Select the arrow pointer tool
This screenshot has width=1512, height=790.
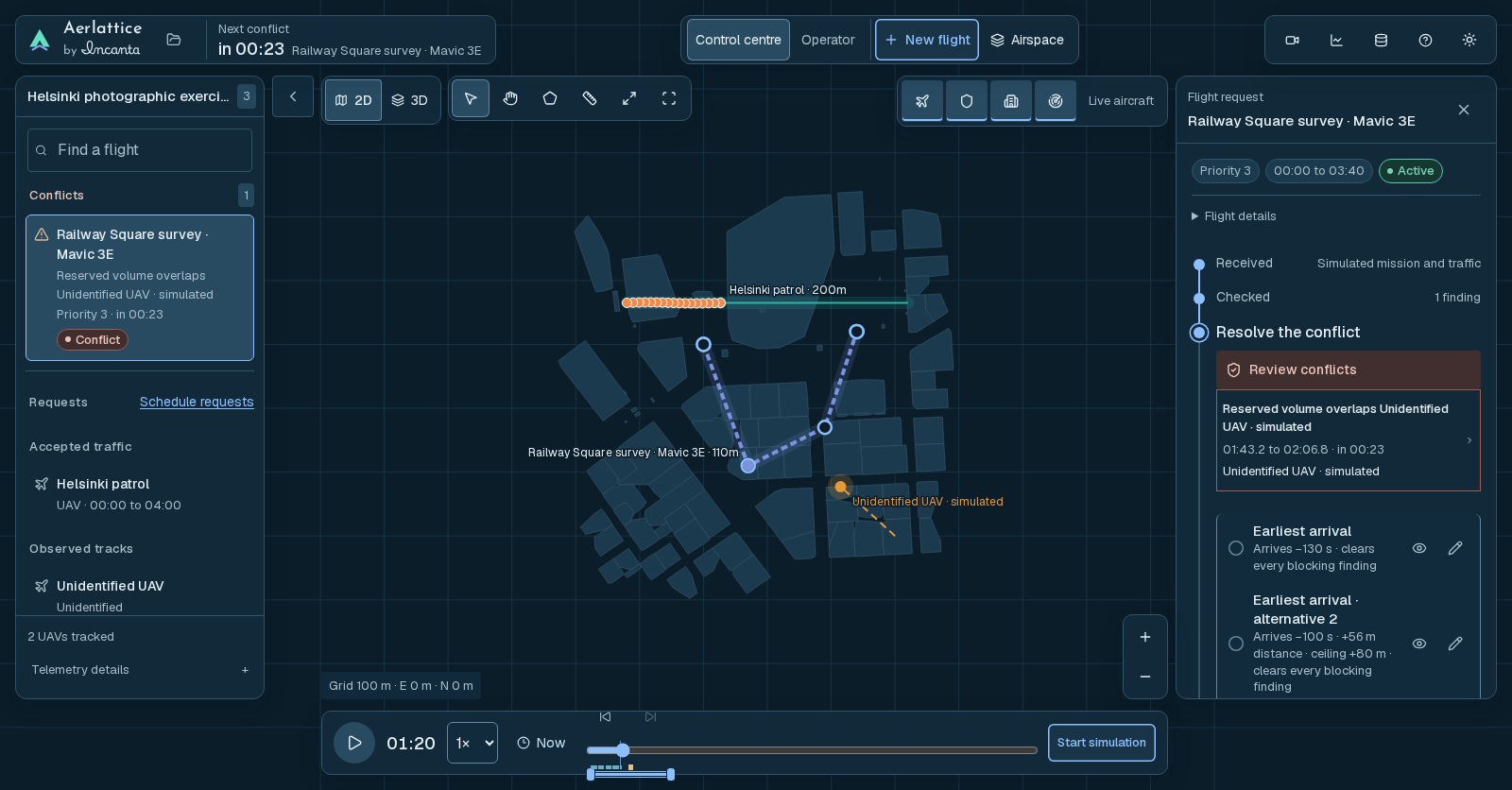(x=471, y=98)
